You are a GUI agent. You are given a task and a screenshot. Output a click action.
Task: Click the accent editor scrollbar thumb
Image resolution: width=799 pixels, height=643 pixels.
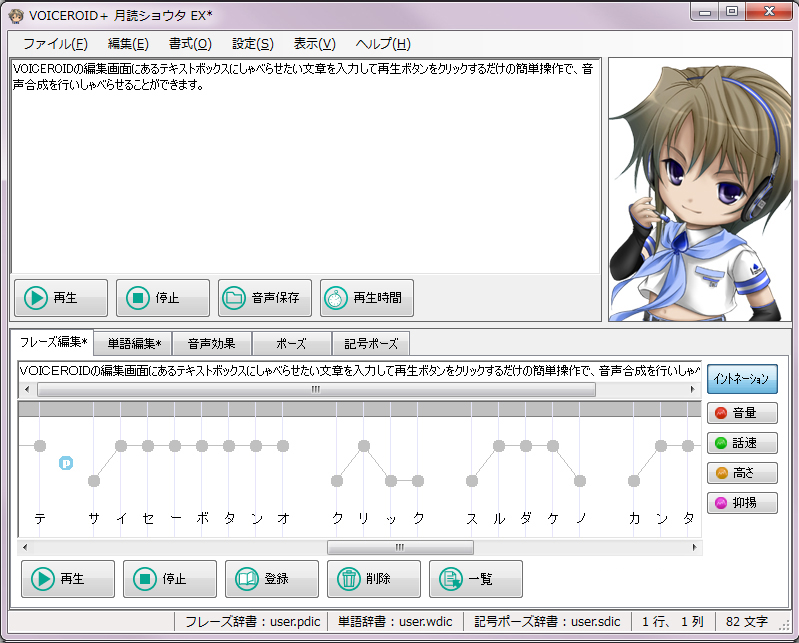point(400,548)
